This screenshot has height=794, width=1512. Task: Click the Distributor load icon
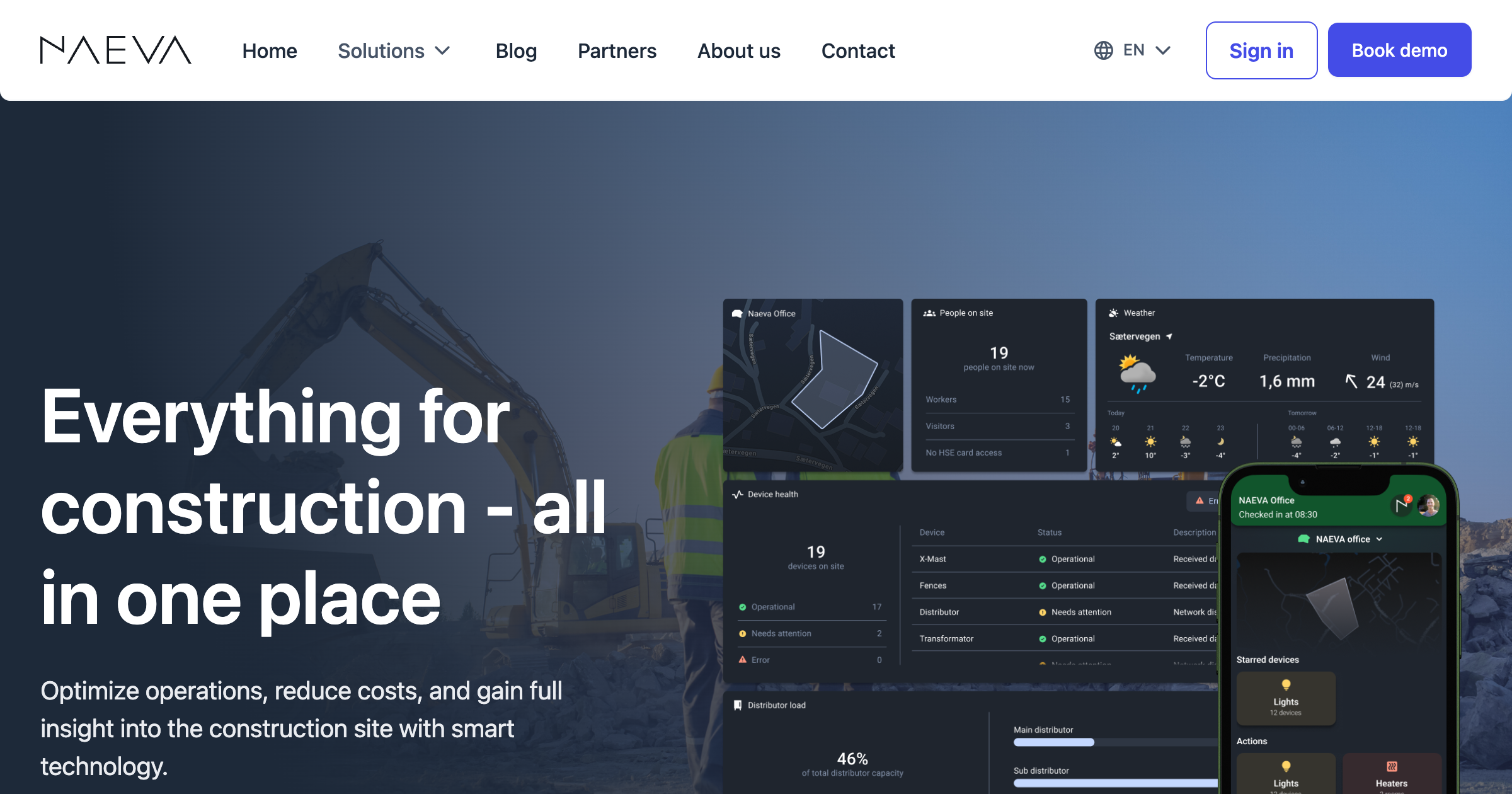click(x=738, y=705)
